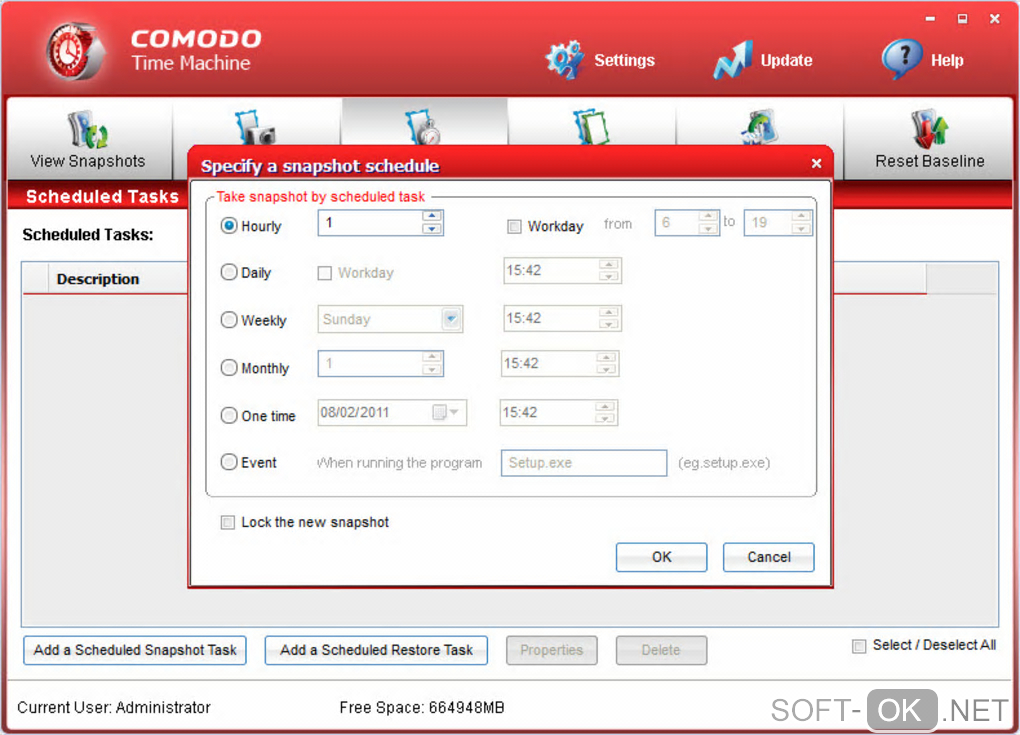Image resolution: width=1020 pixels, height=735 pixels.
Task: Open Help via the question-mark icon
Action: (x=902, y=59)
